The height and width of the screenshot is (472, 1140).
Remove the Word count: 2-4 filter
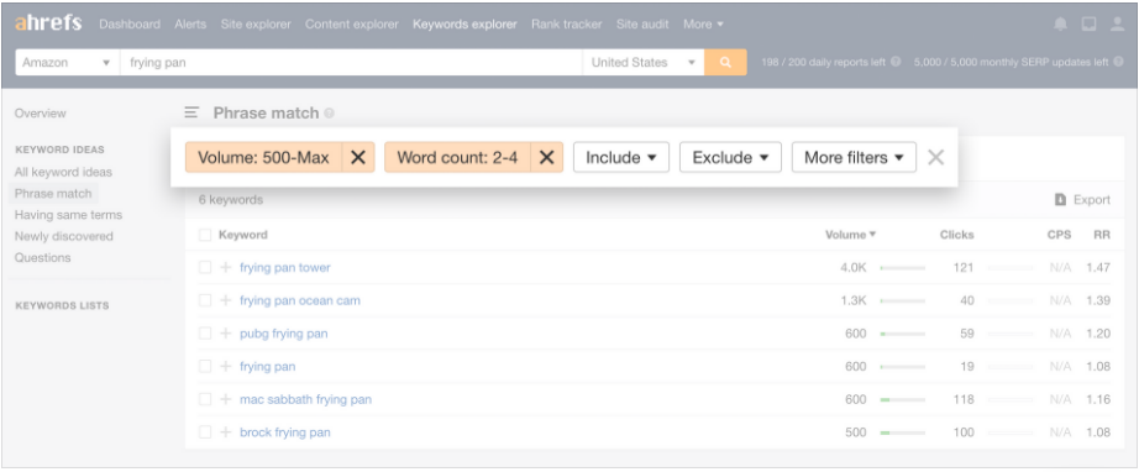[547, 157]
